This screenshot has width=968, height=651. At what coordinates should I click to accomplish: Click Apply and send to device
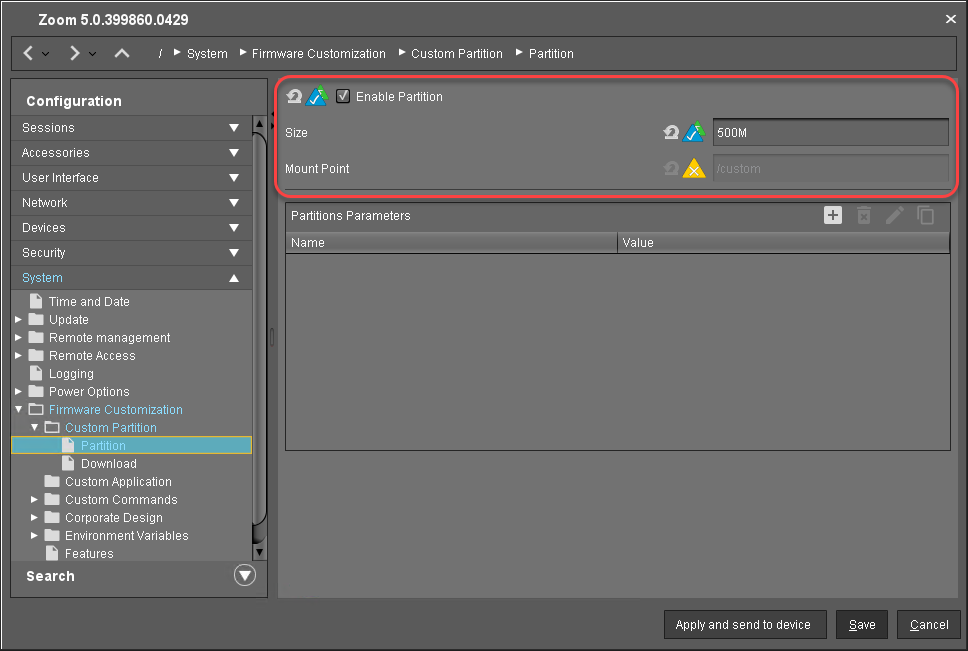(x=743, y=625)
